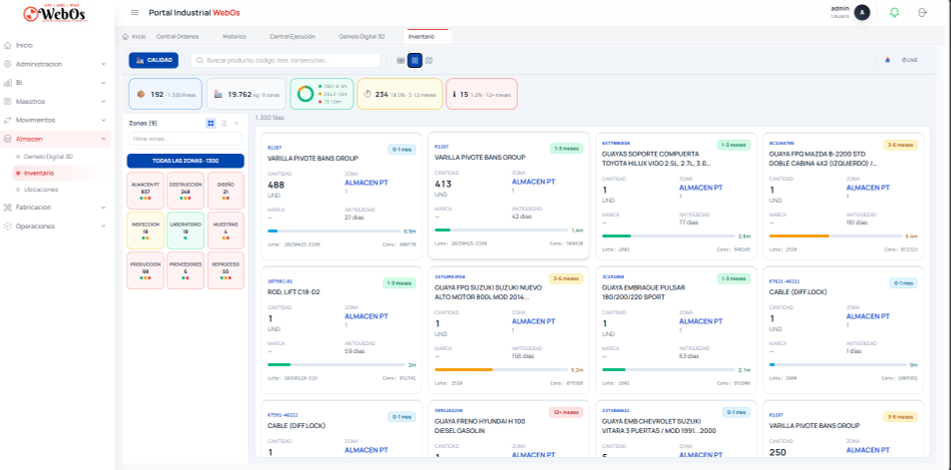This screenshot has height=470, width=951.
Task: Switch zones to grid layout view
Action: click(211, 123)
